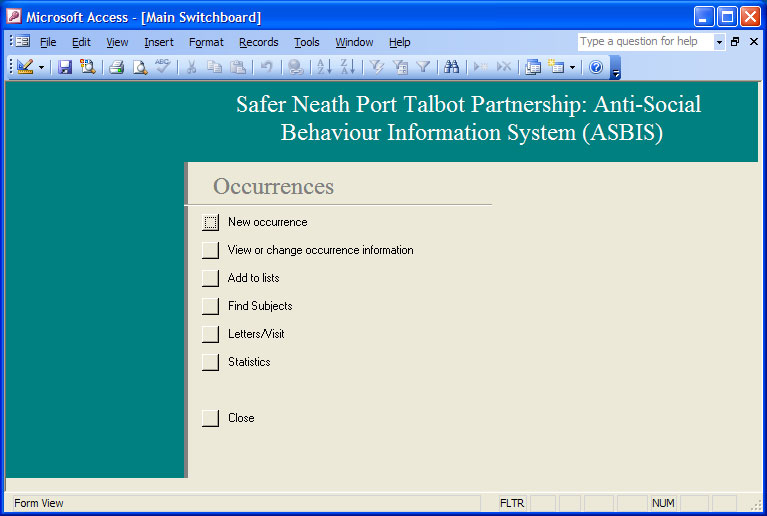
Task: Click the New occurrence switchboard button
Action: coord(210,222)
